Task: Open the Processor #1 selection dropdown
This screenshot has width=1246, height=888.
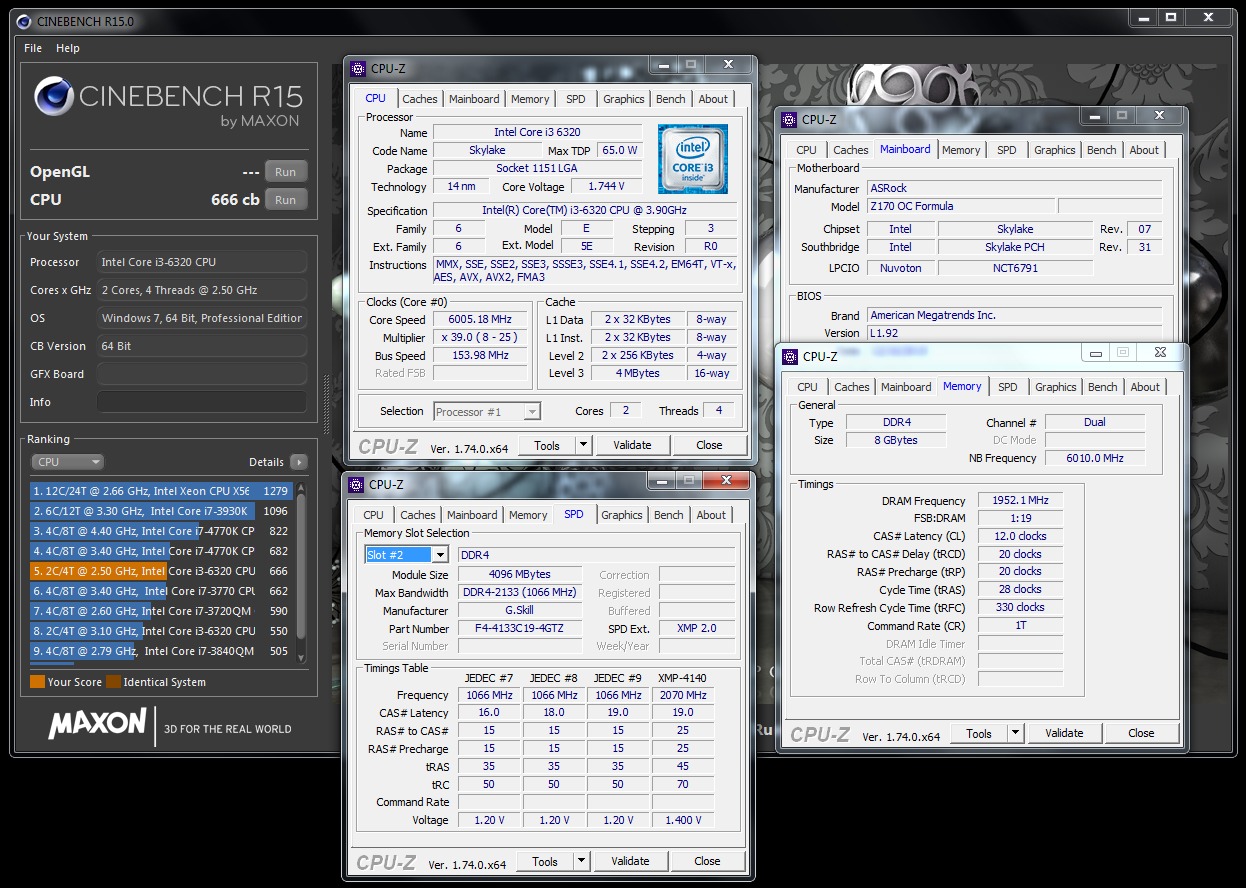Action: point(531,411)
